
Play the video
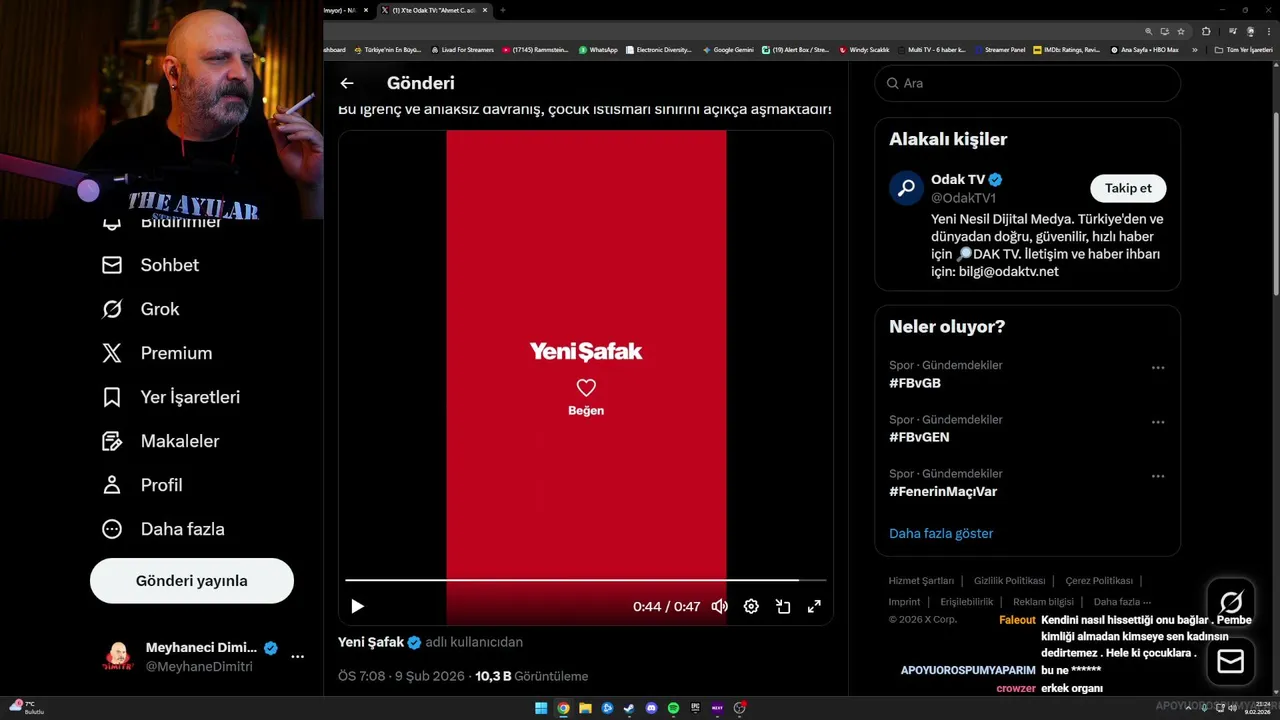pyautogui.click(x=357, y=606)
